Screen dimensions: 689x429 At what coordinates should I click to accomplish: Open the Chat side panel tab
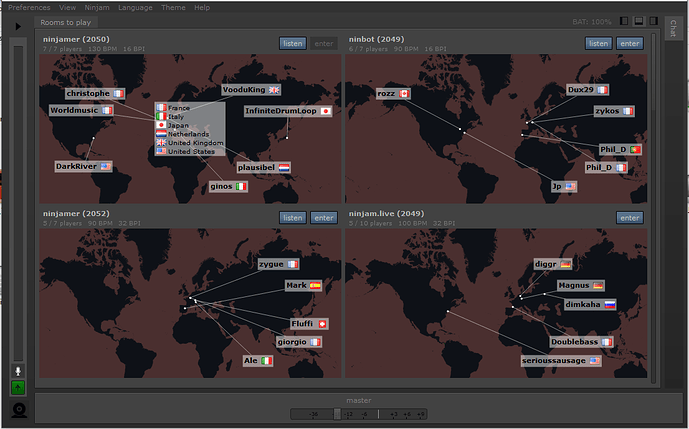click(x=673, y=28)
